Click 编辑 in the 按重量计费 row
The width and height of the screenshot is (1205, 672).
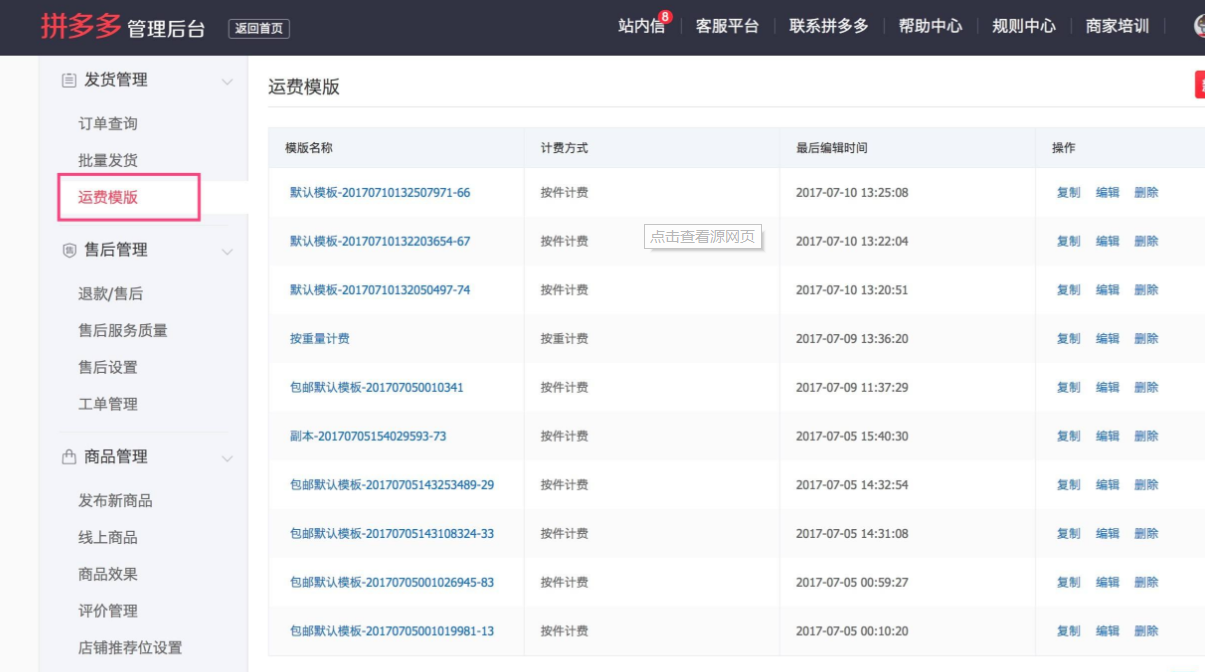1108,339
